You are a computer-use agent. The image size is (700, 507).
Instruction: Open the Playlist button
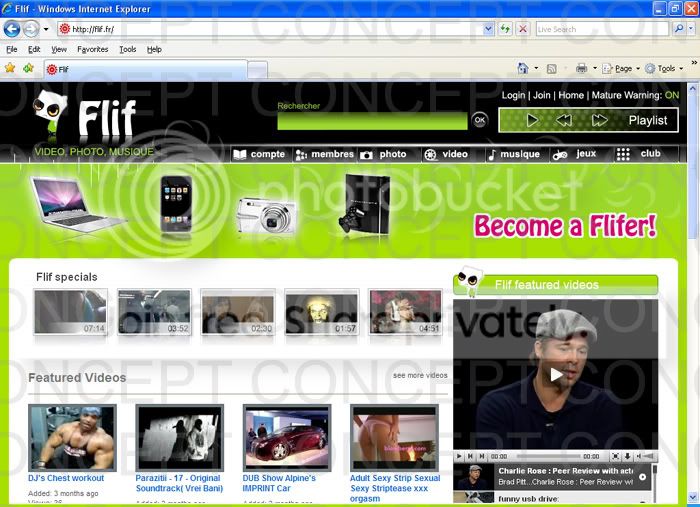pyautogui.click(x=648, y=121)
